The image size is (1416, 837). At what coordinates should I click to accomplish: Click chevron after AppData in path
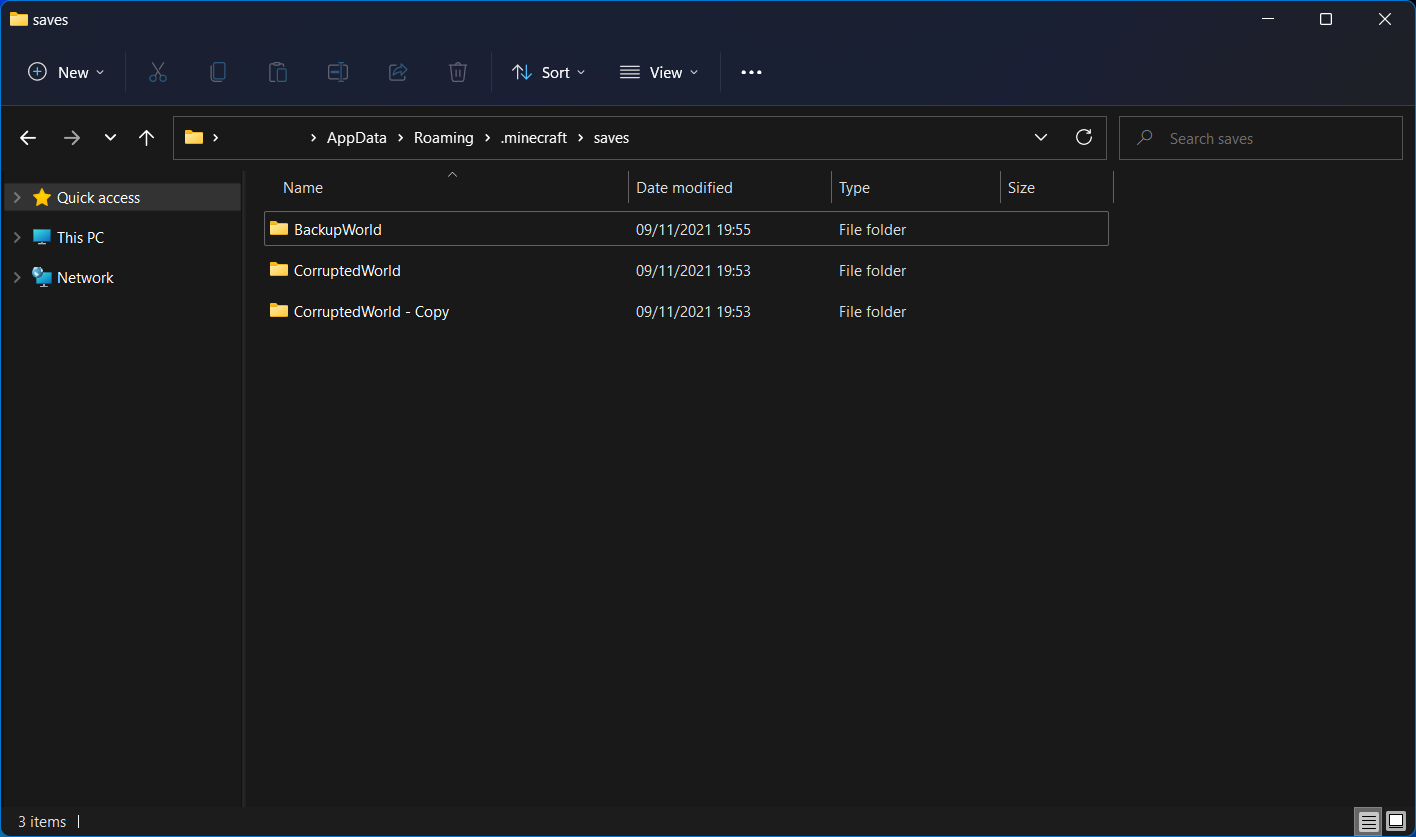[x=401, y=138]
